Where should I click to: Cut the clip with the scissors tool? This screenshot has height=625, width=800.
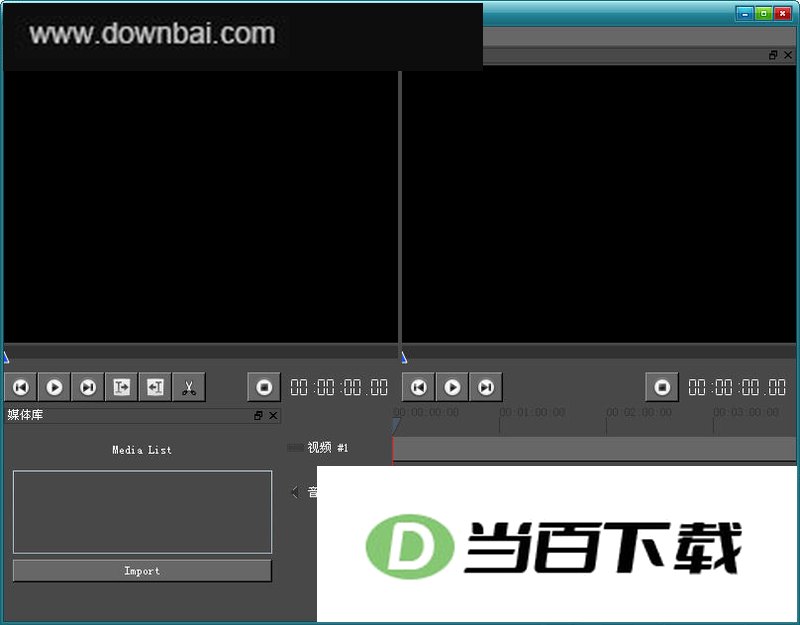(189, 387)
